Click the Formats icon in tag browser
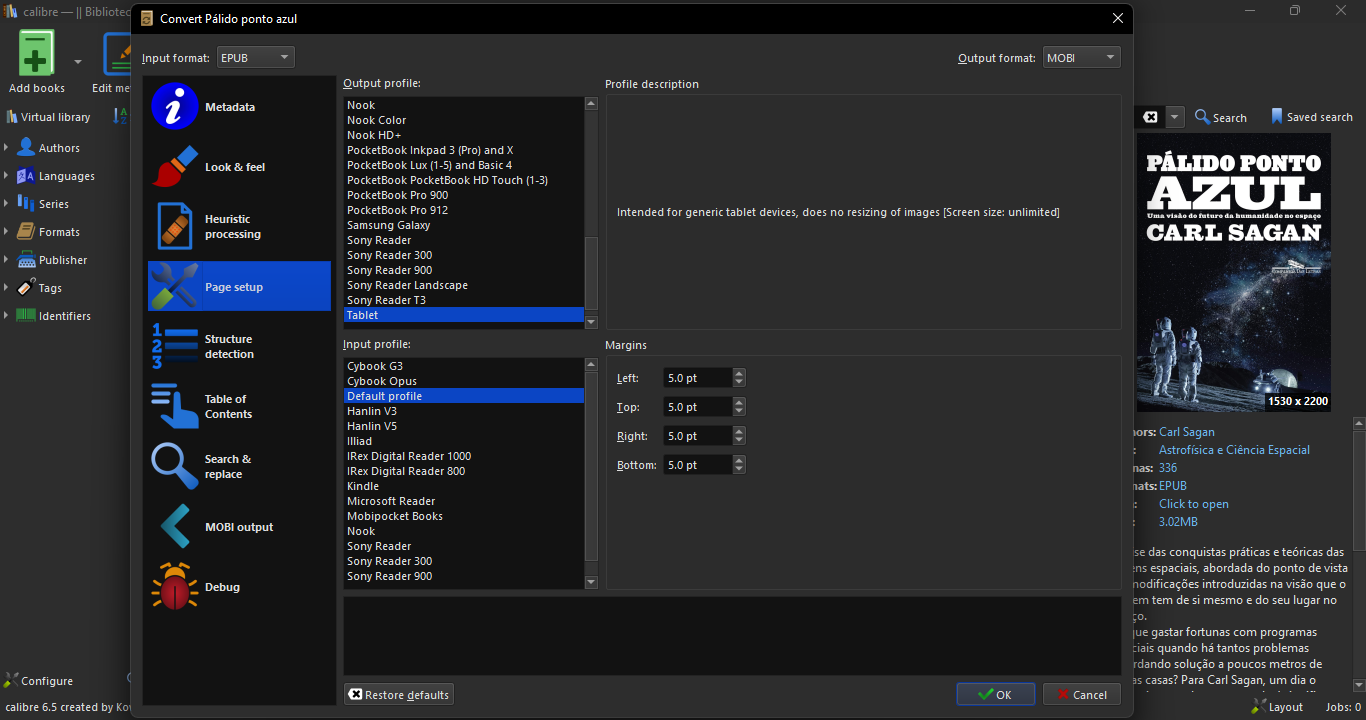 26,232
